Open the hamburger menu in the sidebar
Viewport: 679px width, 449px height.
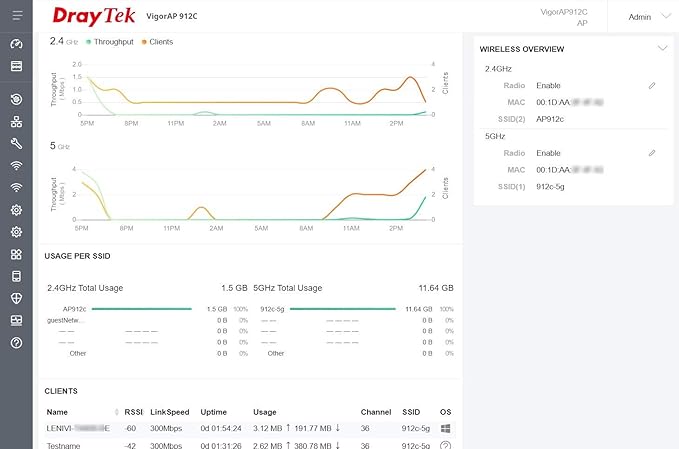(16, 17)
